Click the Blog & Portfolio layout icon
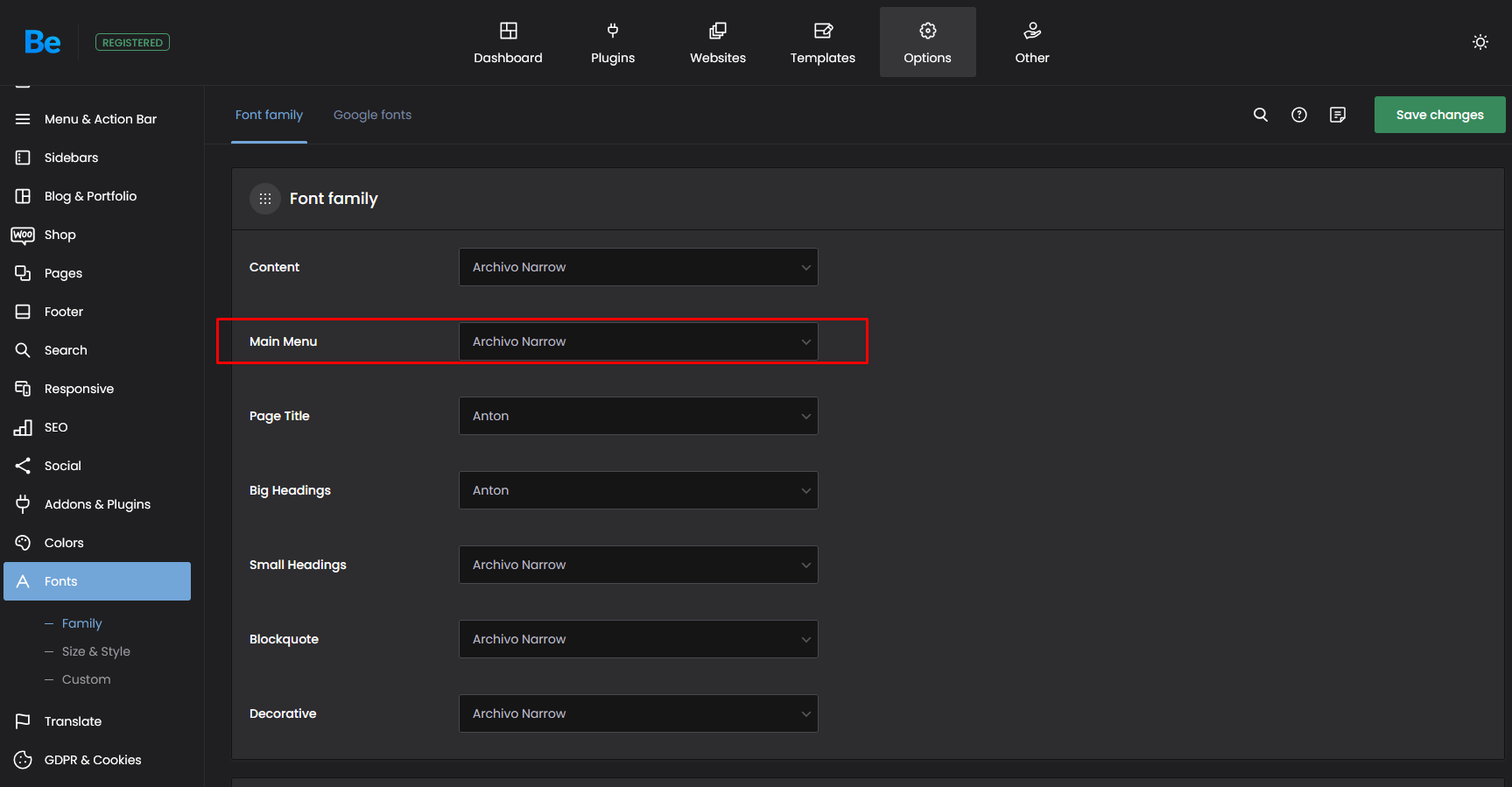The height and width of the screenshot is (787, 1512). 23,196
